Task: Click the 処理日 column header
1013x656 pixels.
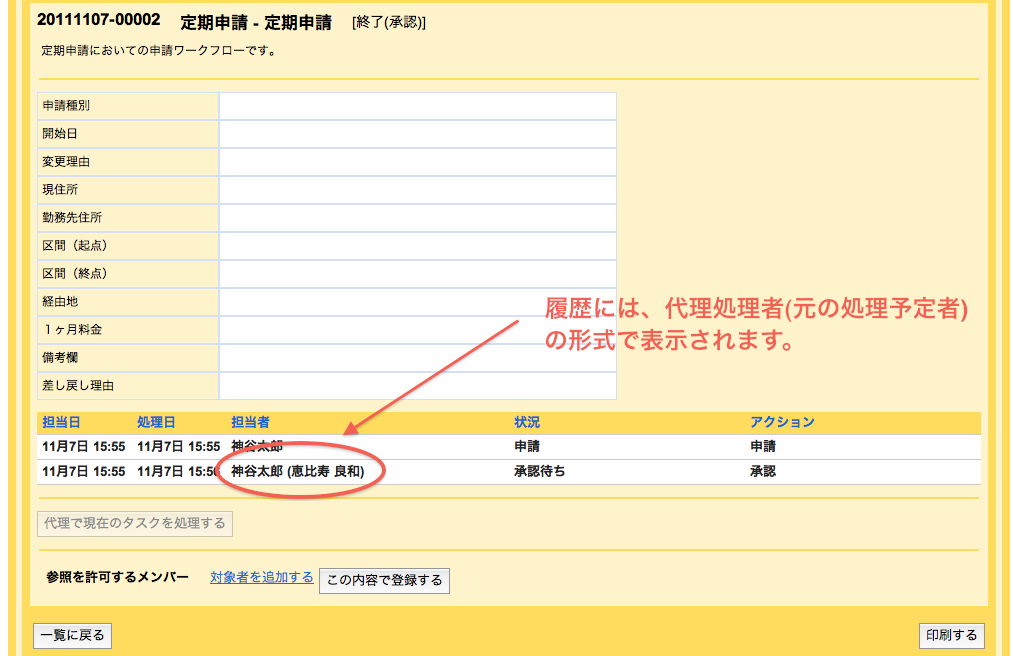Action: click(156, 423)
